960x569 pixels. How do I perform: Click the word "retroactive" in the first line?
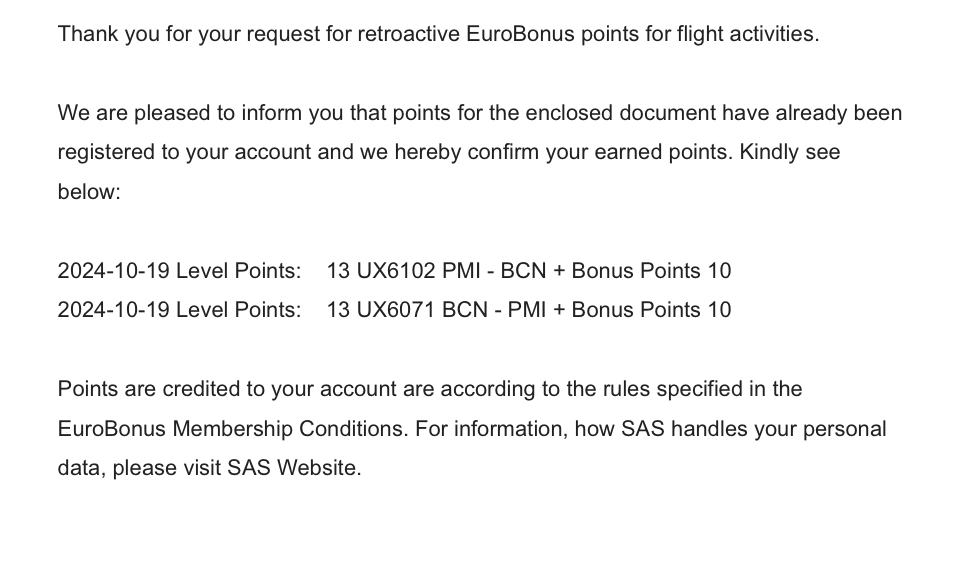coord(408,34)
